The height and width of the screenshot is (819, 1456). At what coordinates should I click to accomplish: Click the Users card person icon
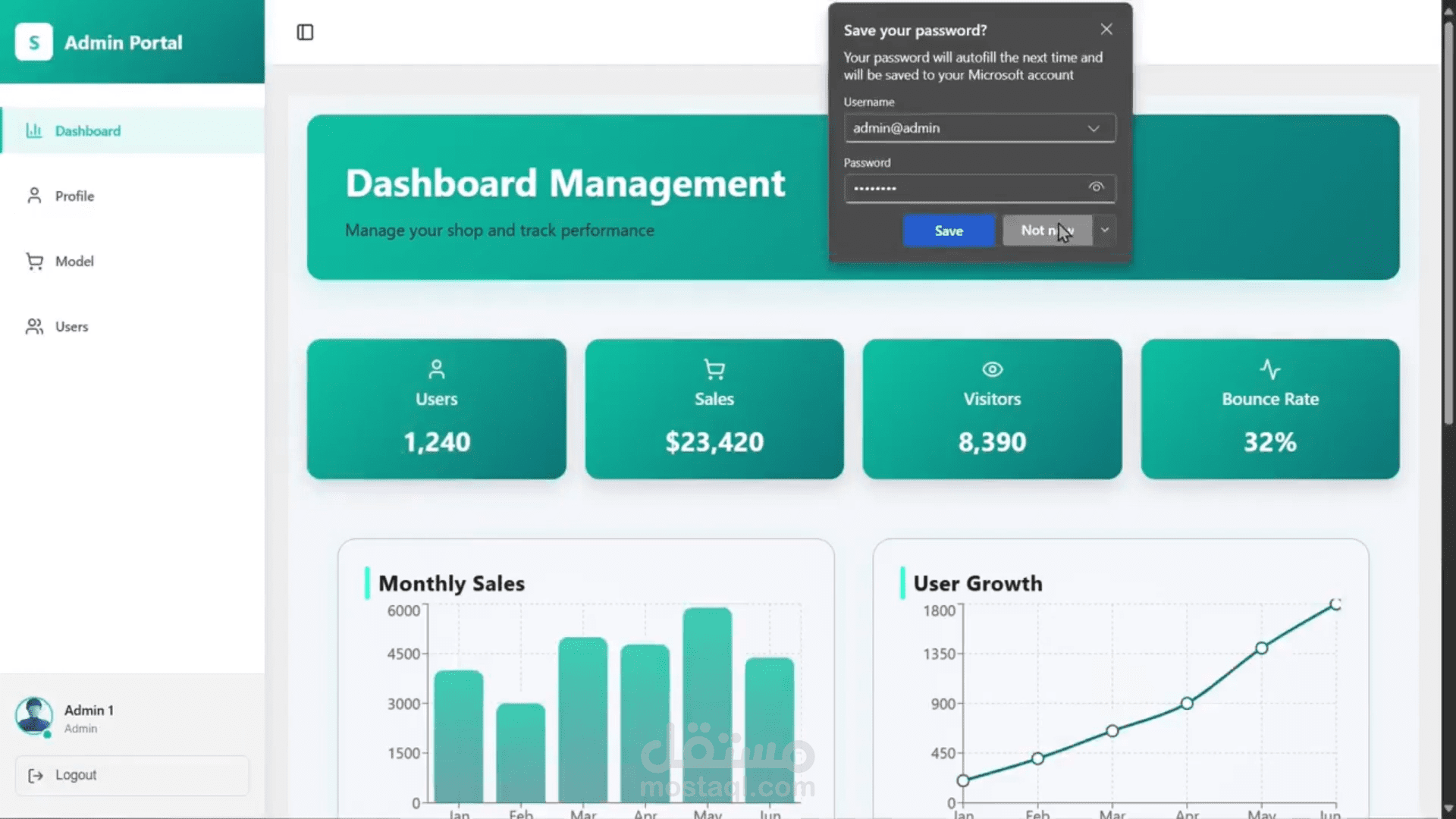click(436, 369)
